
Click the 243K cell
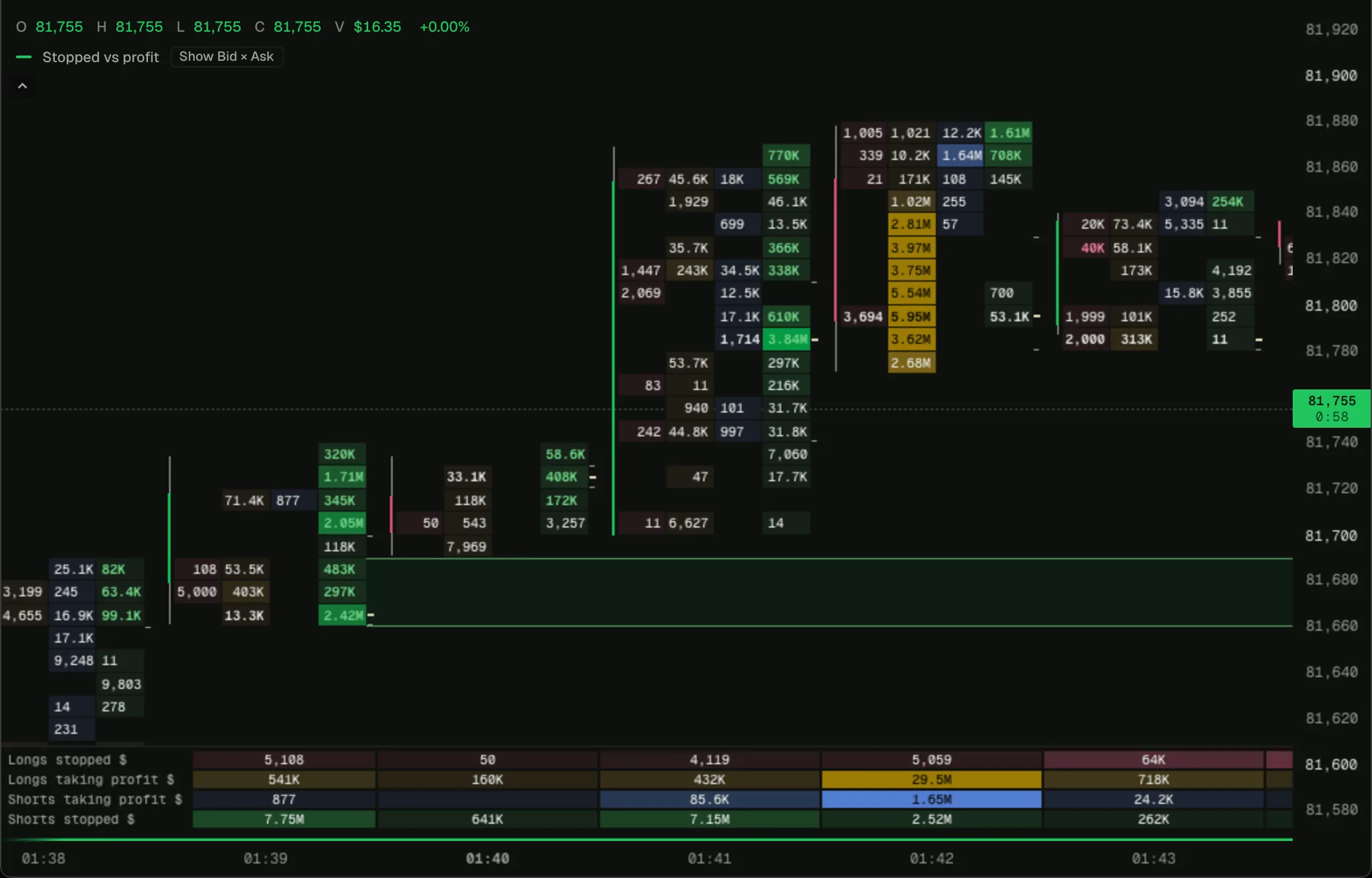[x=690, y=270]
